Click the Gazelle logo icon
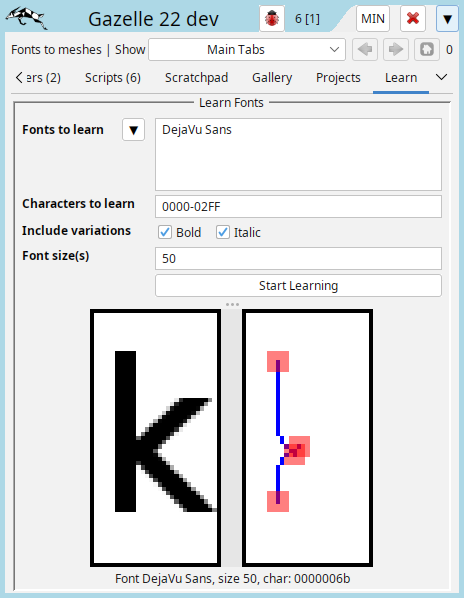This screenshot has height=598, width=464. pyautogui.click(x=27, y=18)
